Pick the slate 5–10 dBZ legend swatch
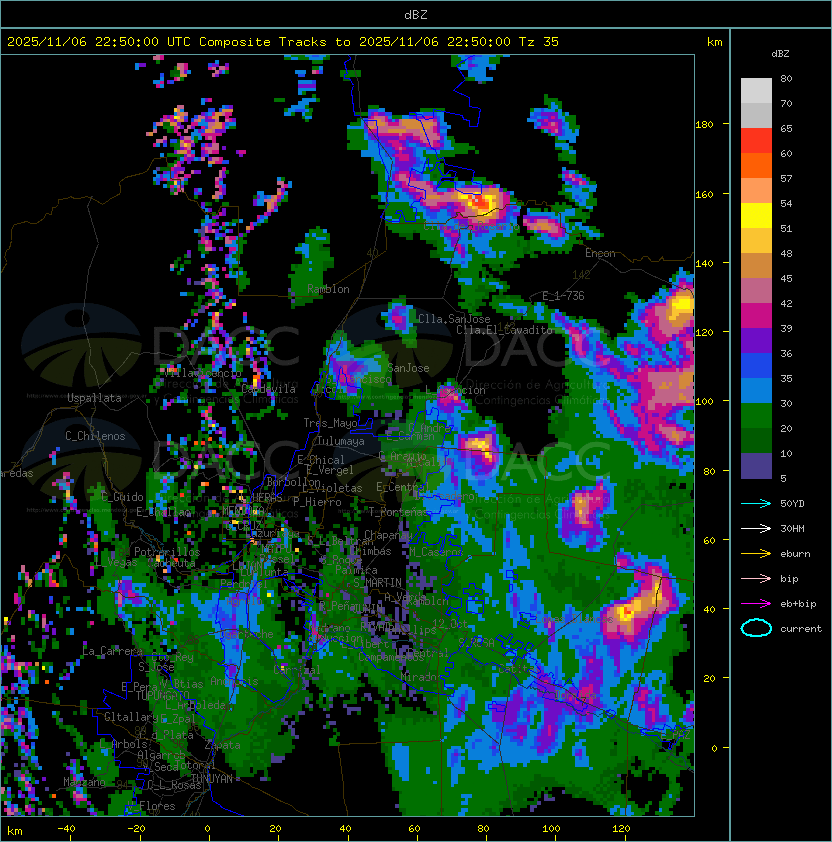This screenshot has width=832, height=842. point(756,466)
